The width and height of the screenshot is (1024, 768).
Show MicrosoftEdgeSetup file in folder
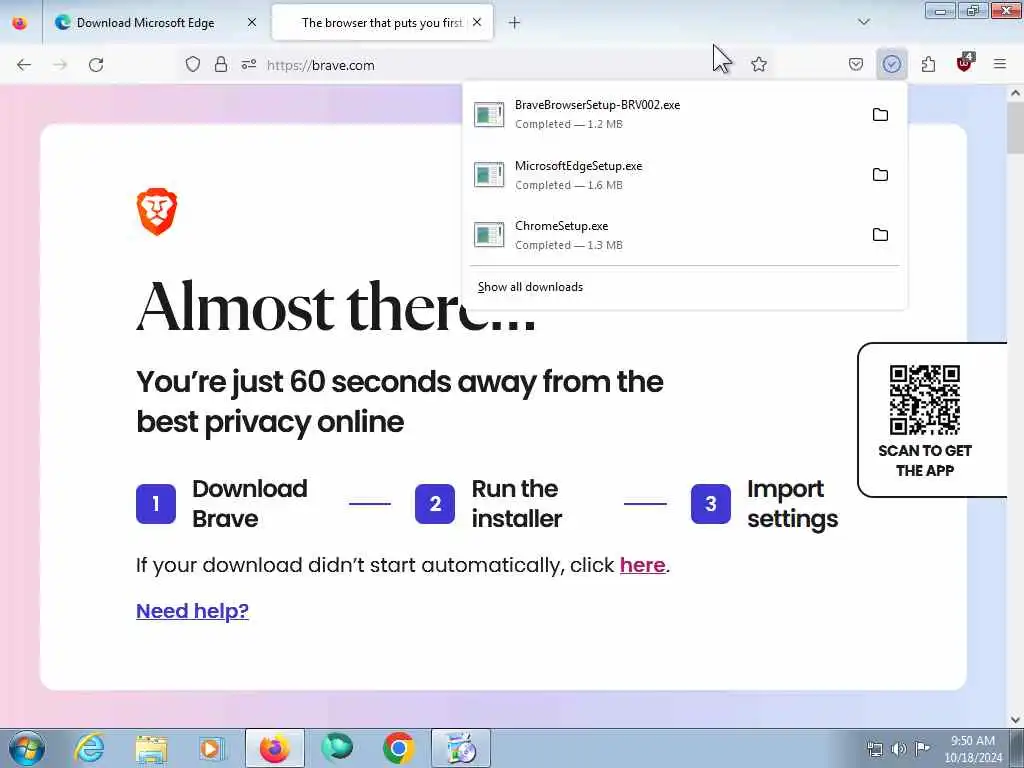pyautogui.click(x=880, y=175)
